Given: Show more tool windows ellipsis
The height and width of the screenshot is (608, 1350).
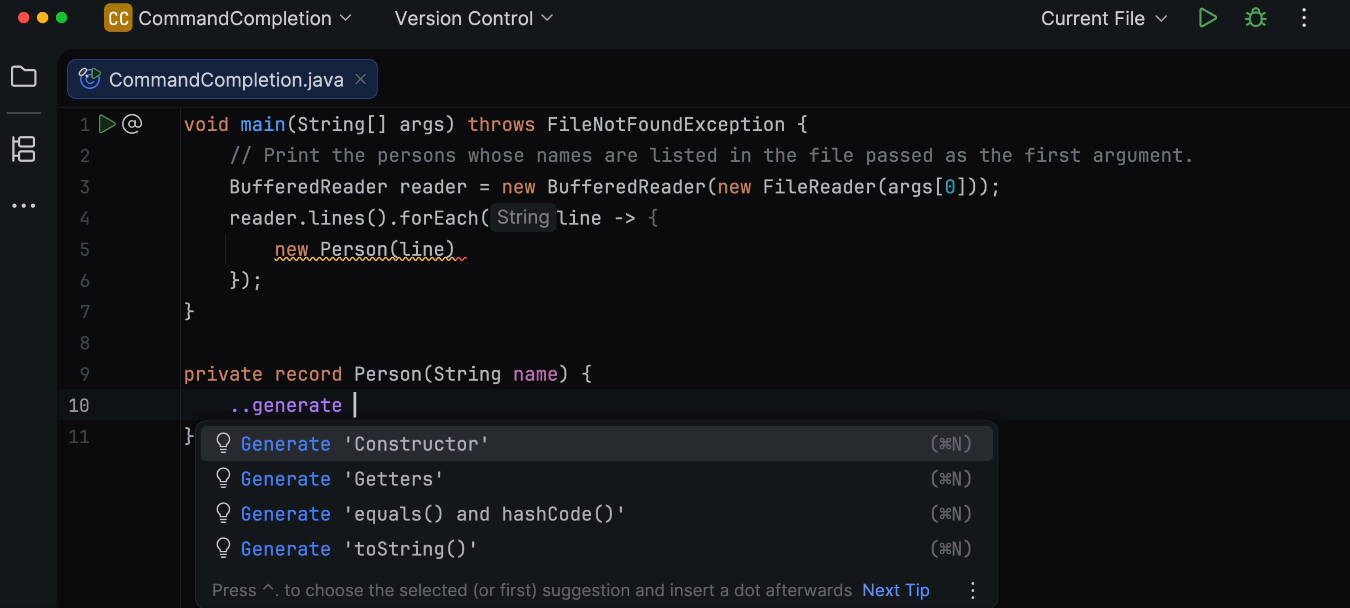Looking at the screenshot, I should pyautogui.click(x=24, y=206).
